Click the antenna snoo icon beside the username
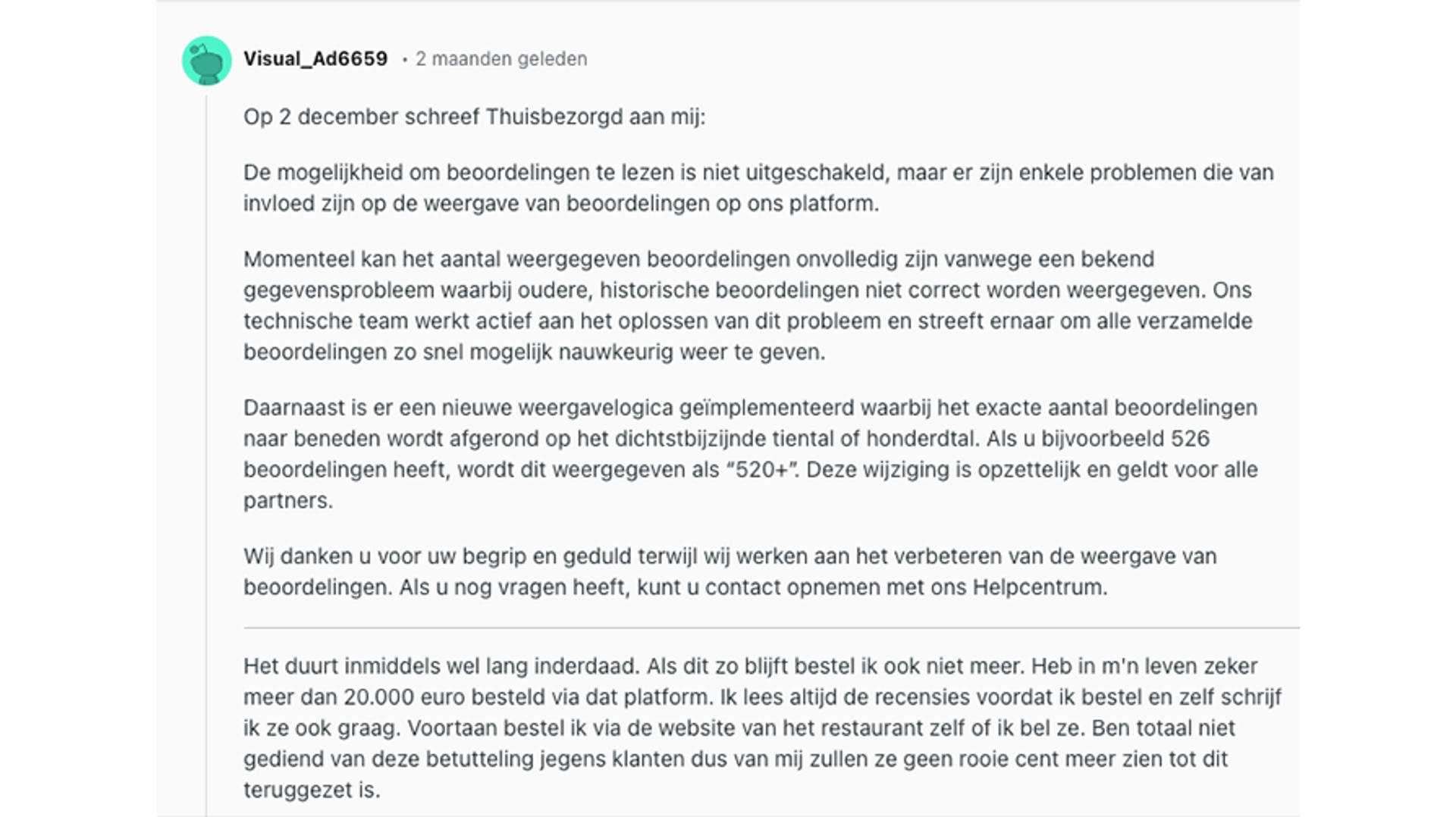1456x817 pixels. pyautogui.click(x=206, y=60)
